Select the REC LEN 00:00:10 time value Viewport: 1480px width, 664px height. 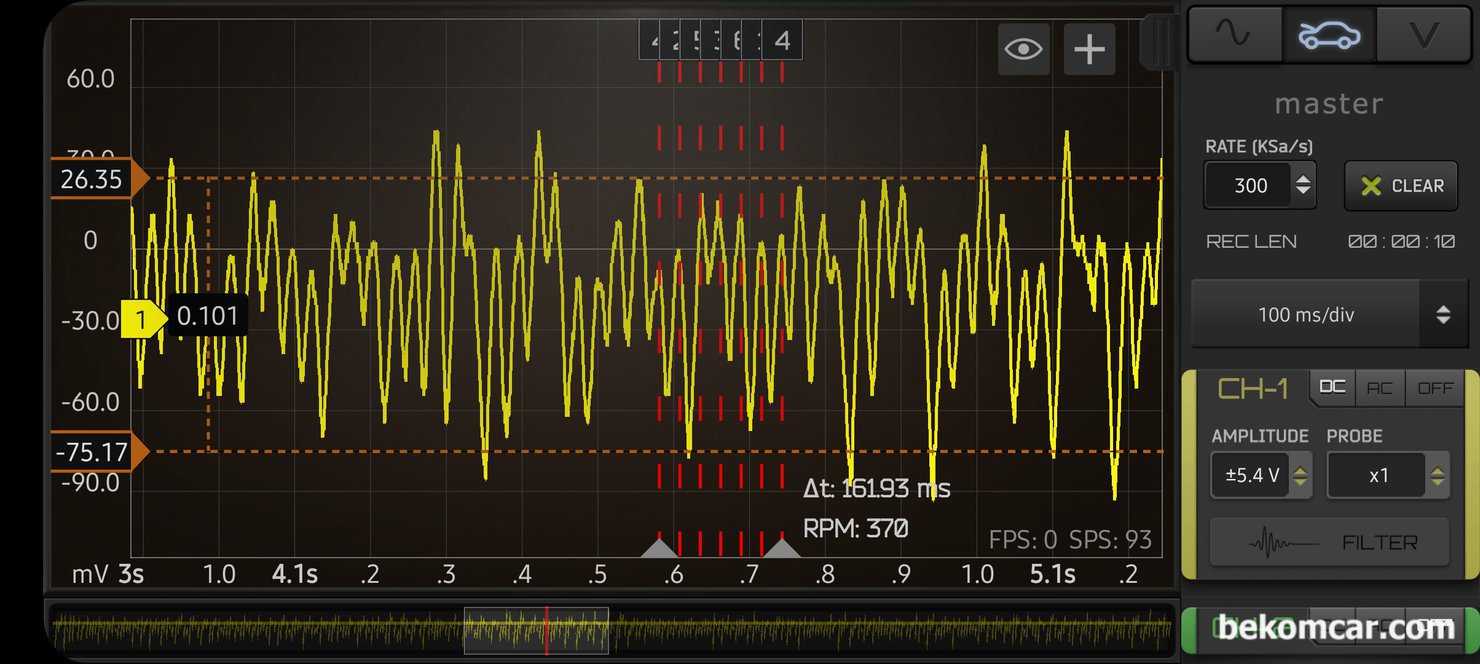click(1400, 241)
